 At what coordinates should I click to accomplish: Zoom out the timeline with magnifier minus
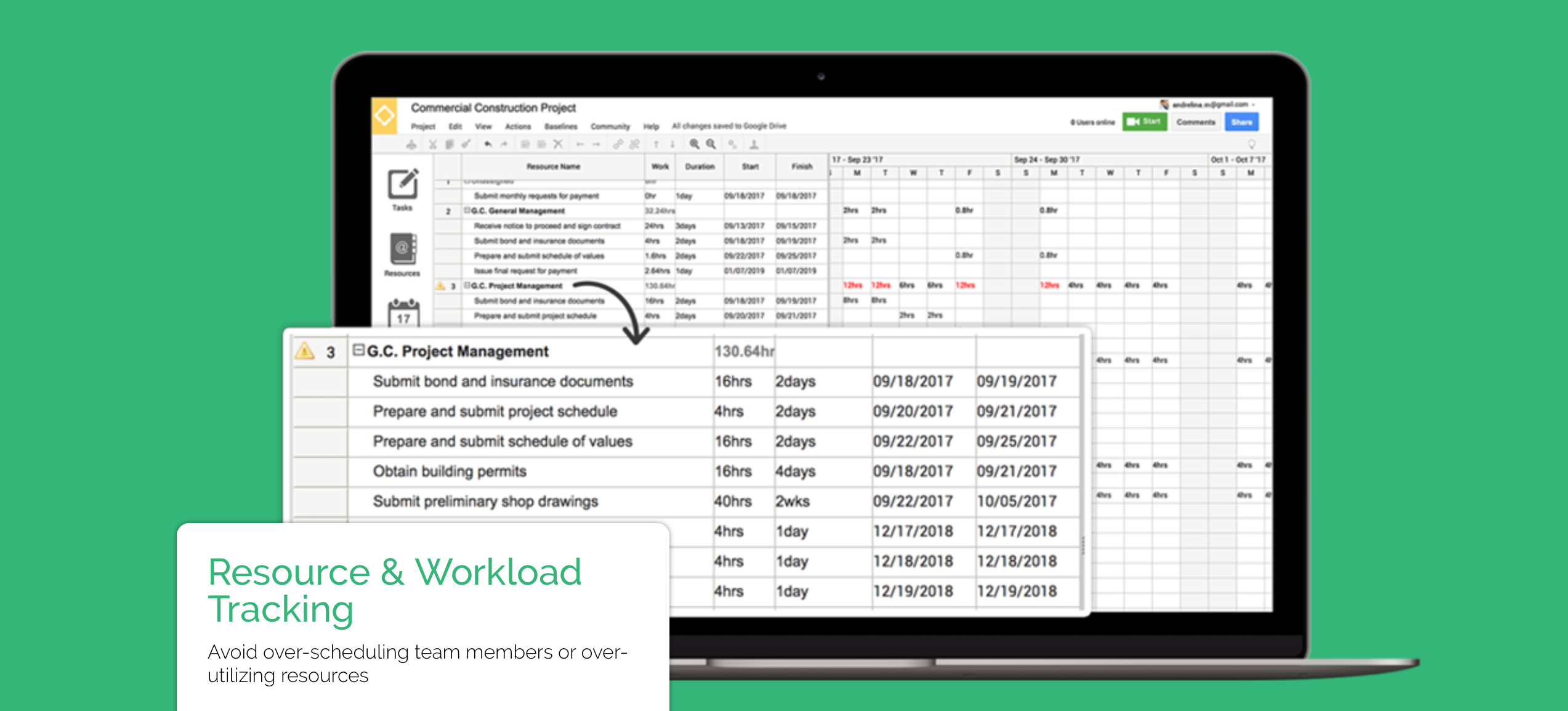tap(711, 144)
